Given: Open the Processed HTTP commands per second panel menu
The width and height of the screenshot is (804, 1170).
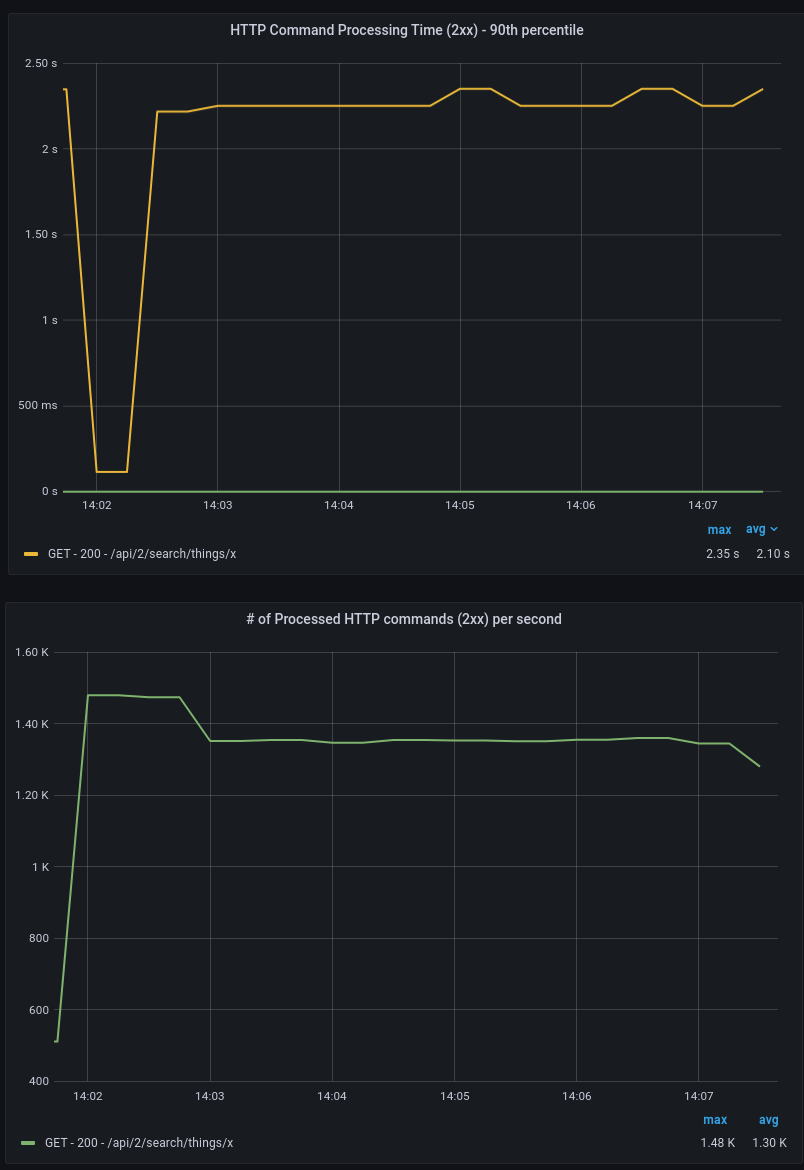Looking at the screenshot, I should pyautogui.click(x=403, y=619).
